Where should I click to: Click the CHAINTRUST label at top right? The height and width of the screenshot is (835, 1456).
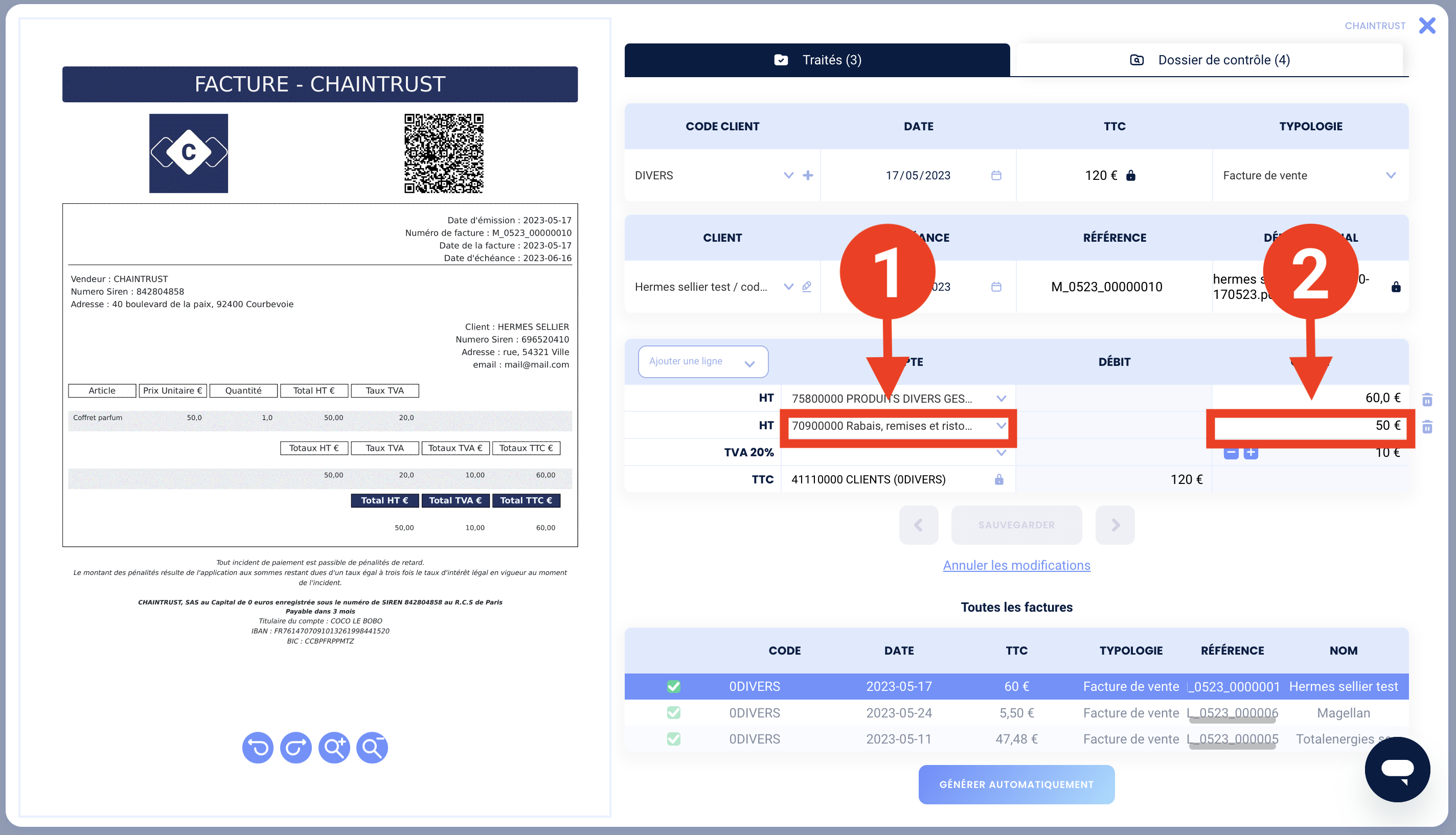1375,26
